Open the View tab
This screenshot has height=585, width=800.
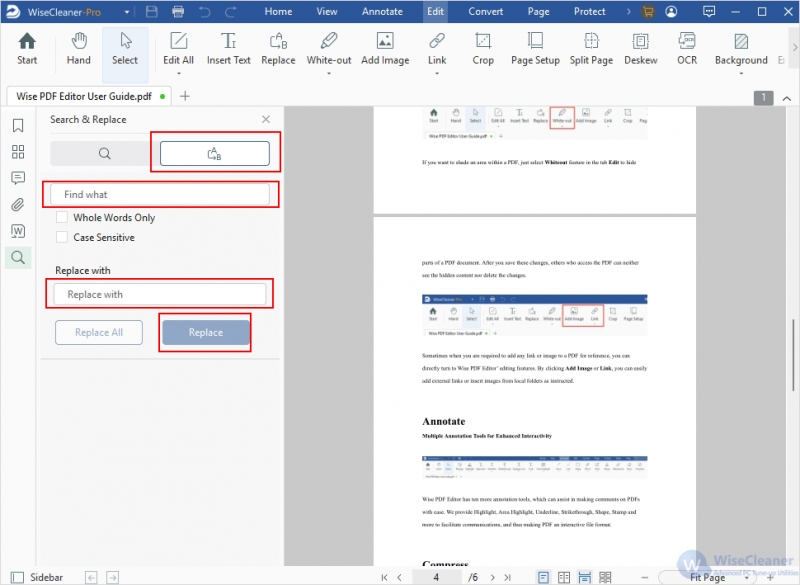click(x=327, y=12)
